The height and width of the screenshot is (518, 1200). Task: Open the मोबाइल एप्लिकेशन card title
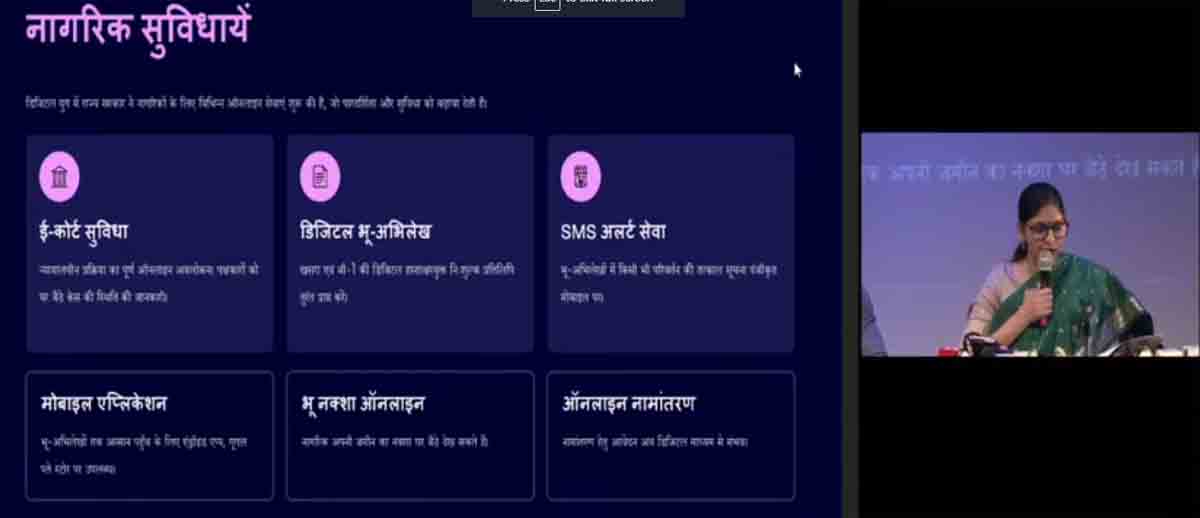click(103, 404)
